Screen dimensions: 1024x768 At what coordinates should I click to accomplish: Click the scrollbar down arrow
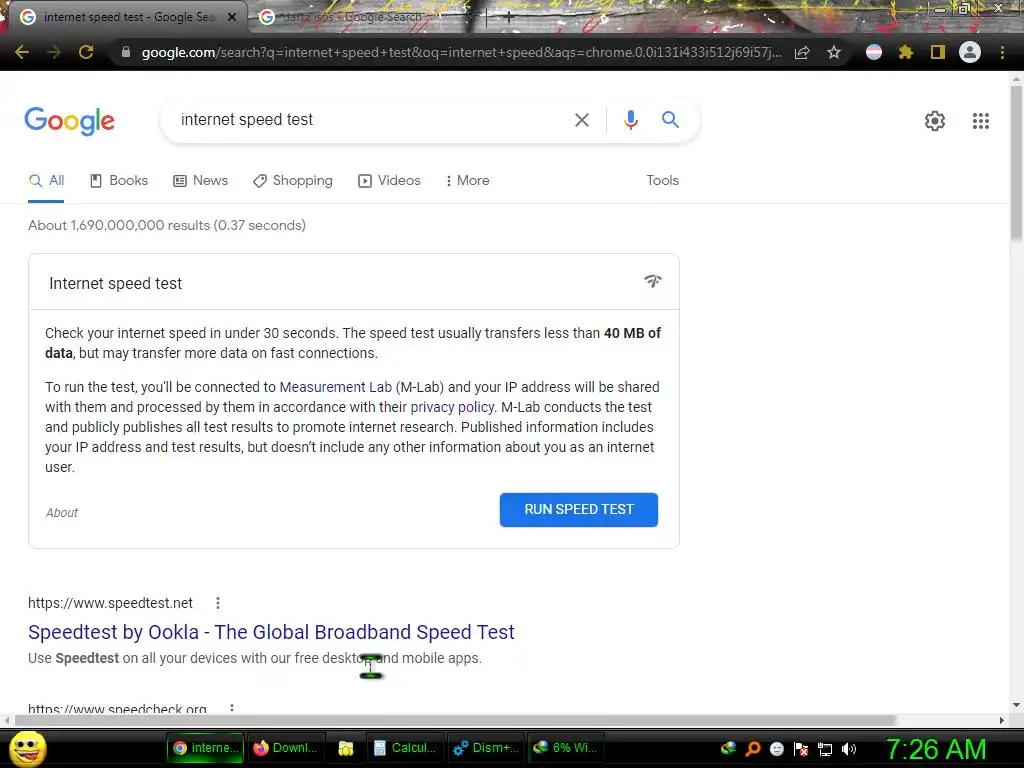click(x=1016, y=705)
